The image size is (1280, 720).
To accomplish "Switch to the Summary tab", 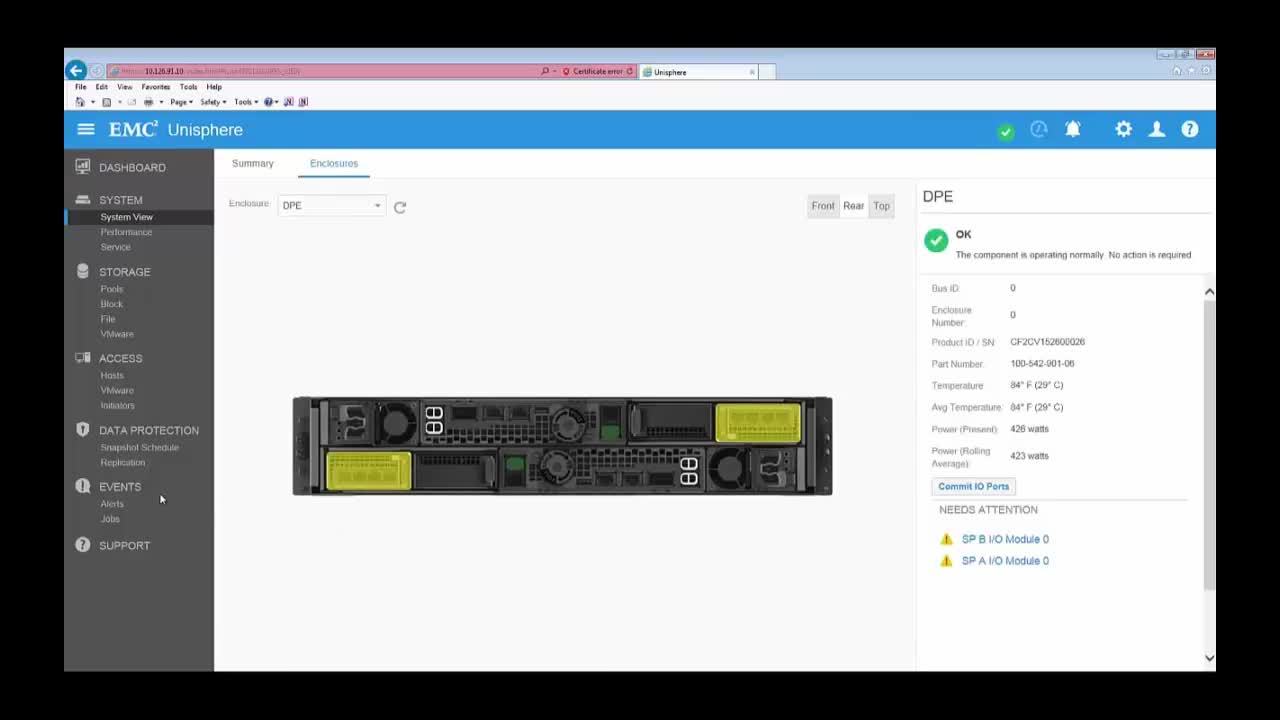I will [253, 163].
